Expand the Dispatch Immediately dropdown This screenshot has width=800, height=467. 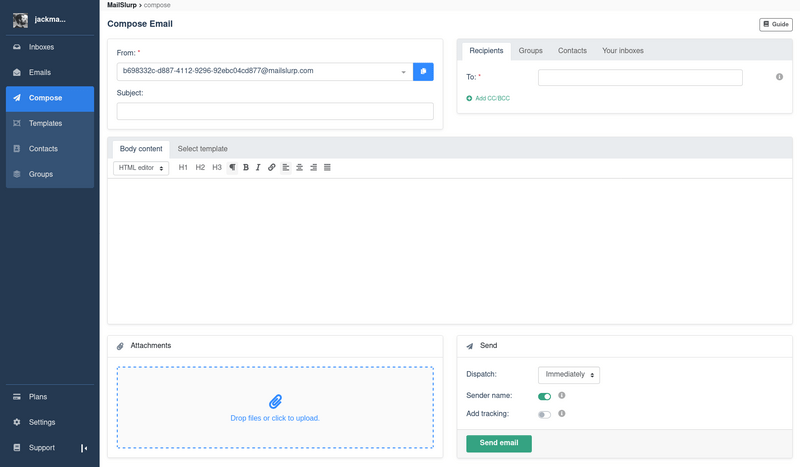point(568,375)
